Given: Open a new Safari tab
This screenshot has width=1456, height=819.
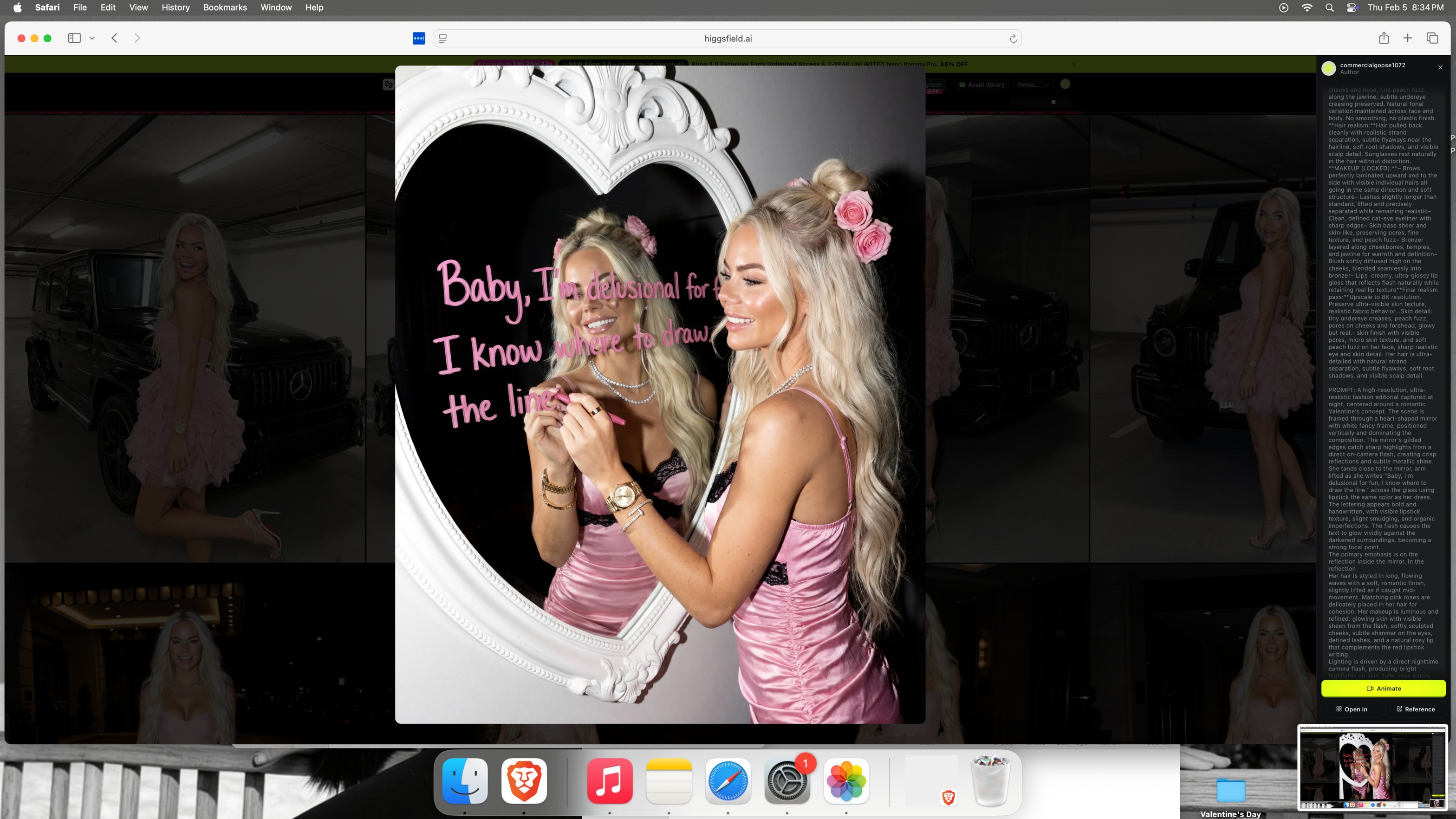Looking at the screenshot, I should [1407, 38].
